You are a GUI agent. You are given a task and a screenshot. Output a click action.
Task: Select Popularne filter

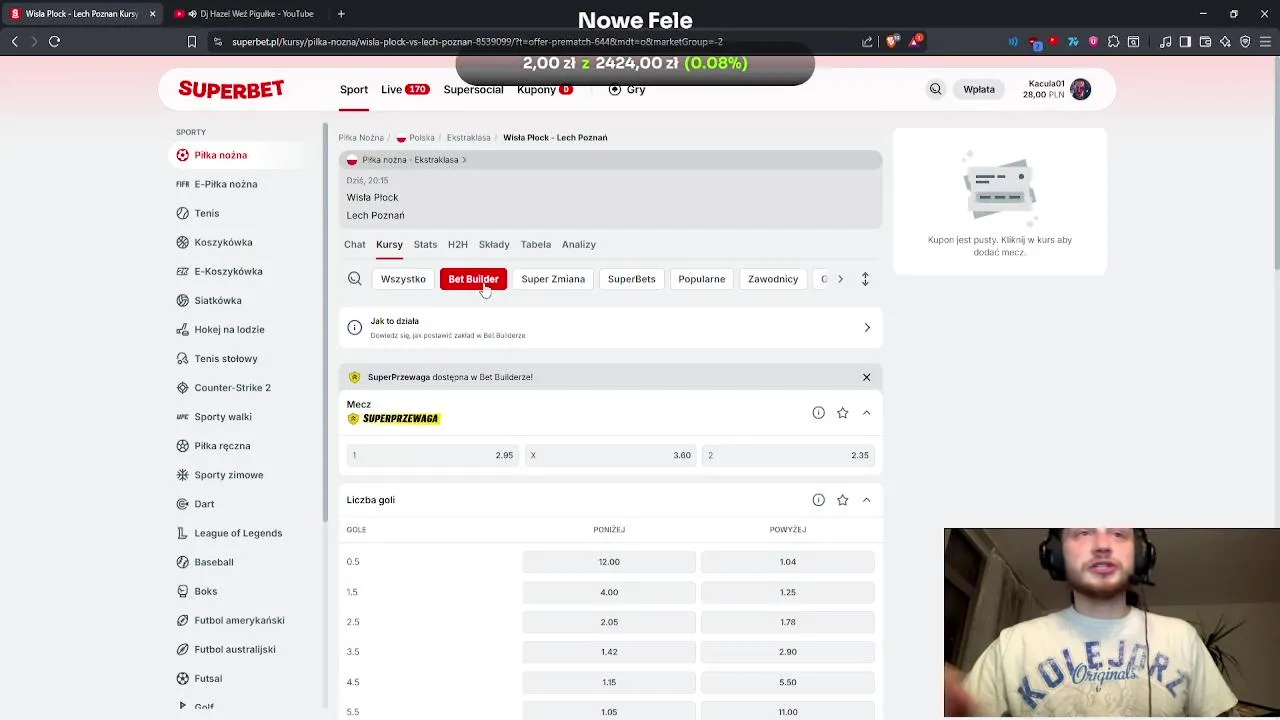[701, 279]
